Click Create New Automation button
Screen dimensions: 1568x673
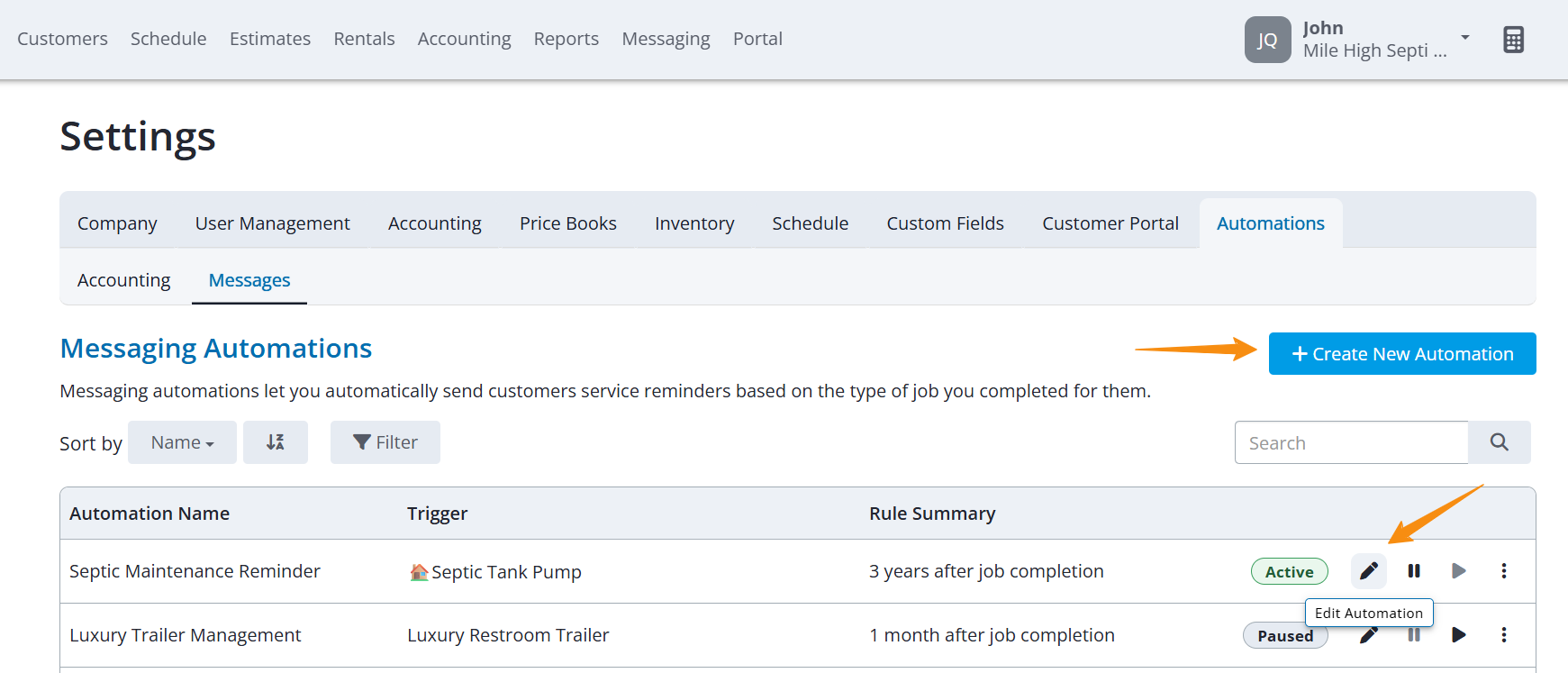(1402, 354)
